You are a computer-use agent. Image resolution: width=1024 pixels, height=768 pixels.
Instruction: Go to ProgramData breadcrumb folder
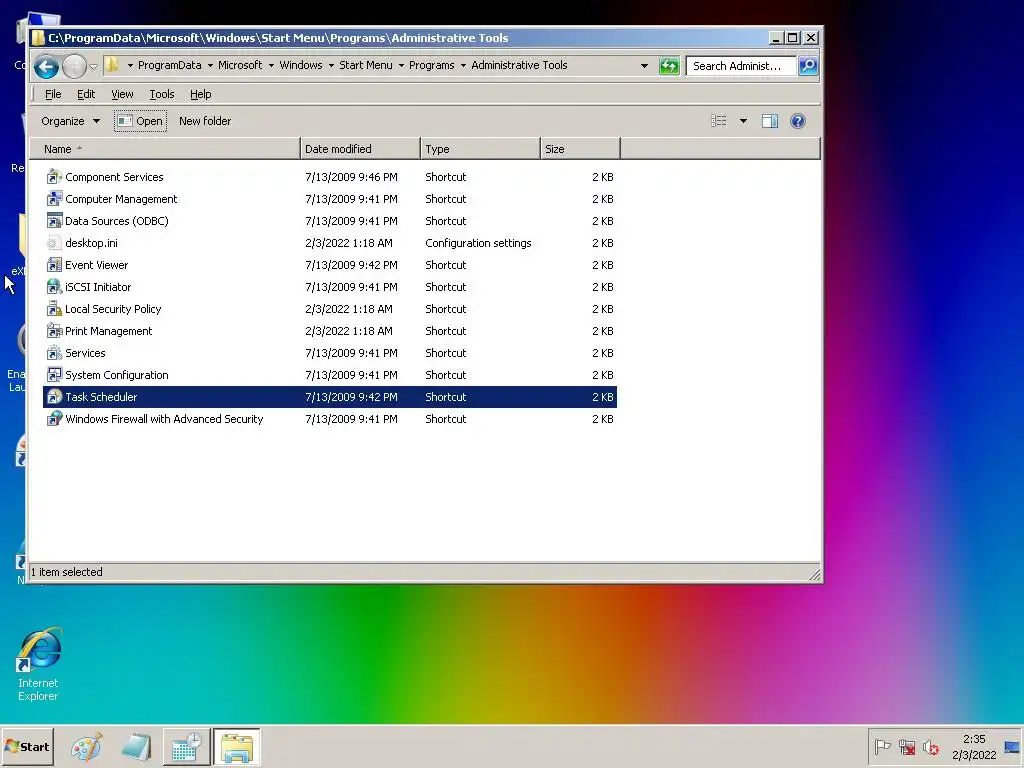[x=170, y=65]
